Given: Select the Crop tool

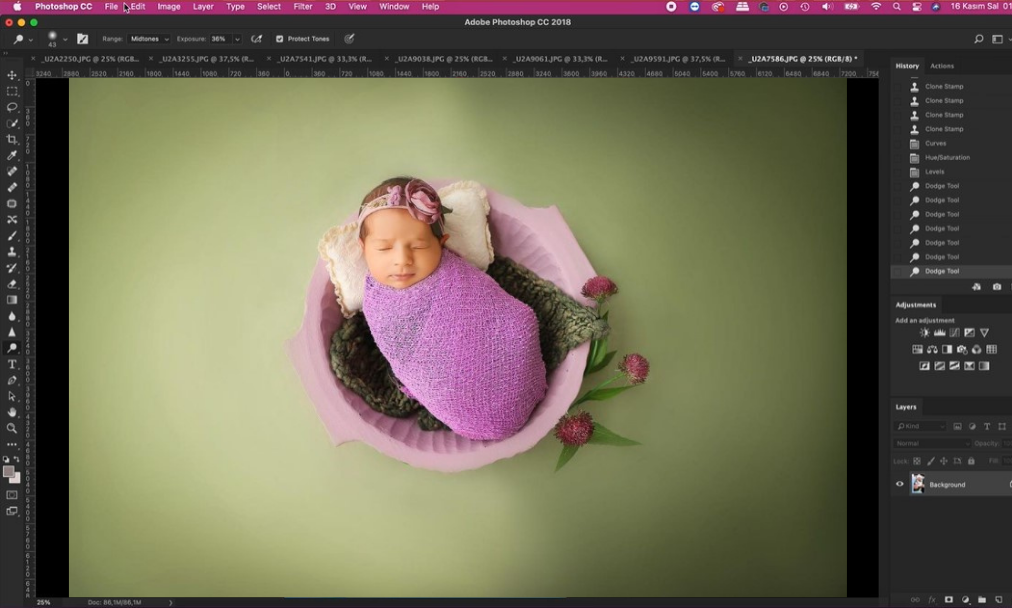Looking at the screenshot, I should [x=12, y=139].
